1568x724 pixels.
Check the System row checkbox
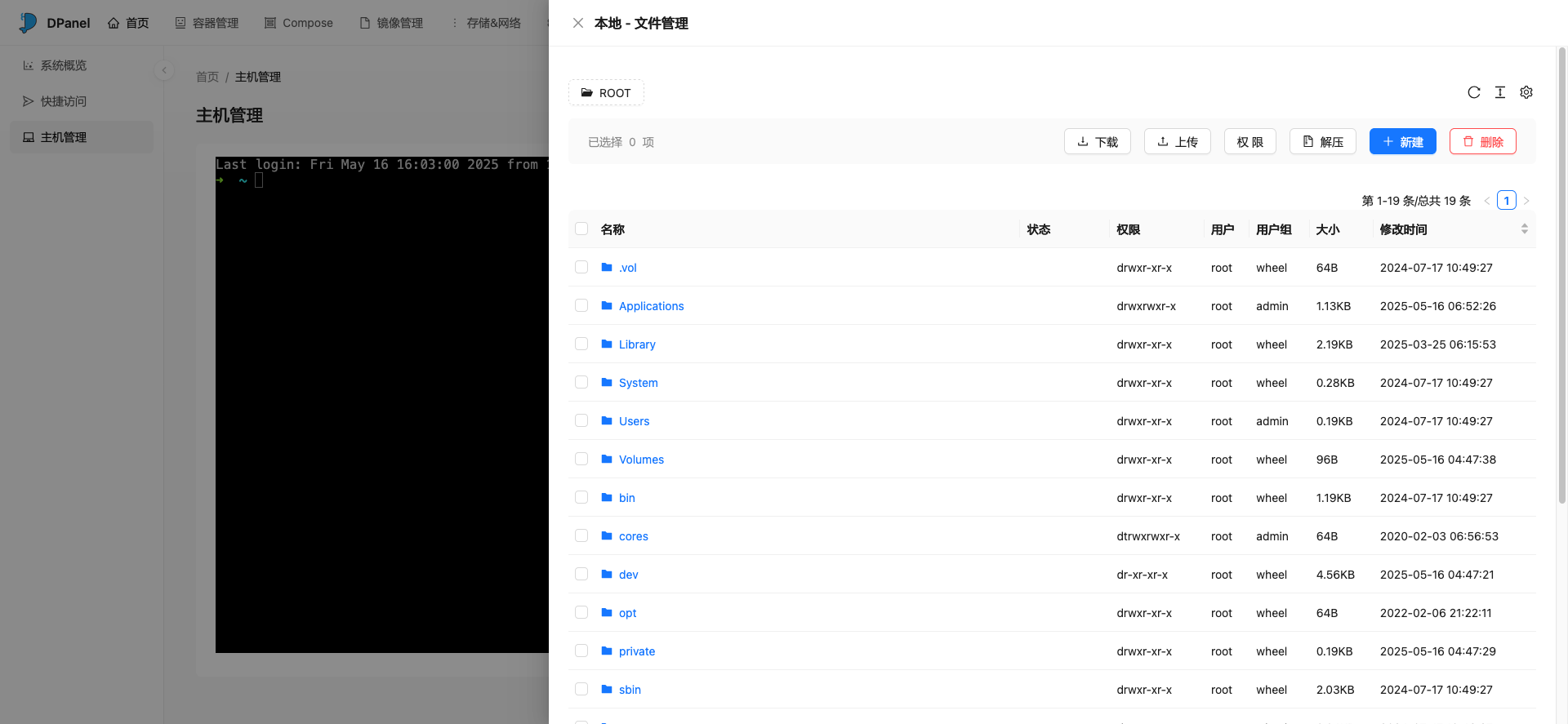581,382
